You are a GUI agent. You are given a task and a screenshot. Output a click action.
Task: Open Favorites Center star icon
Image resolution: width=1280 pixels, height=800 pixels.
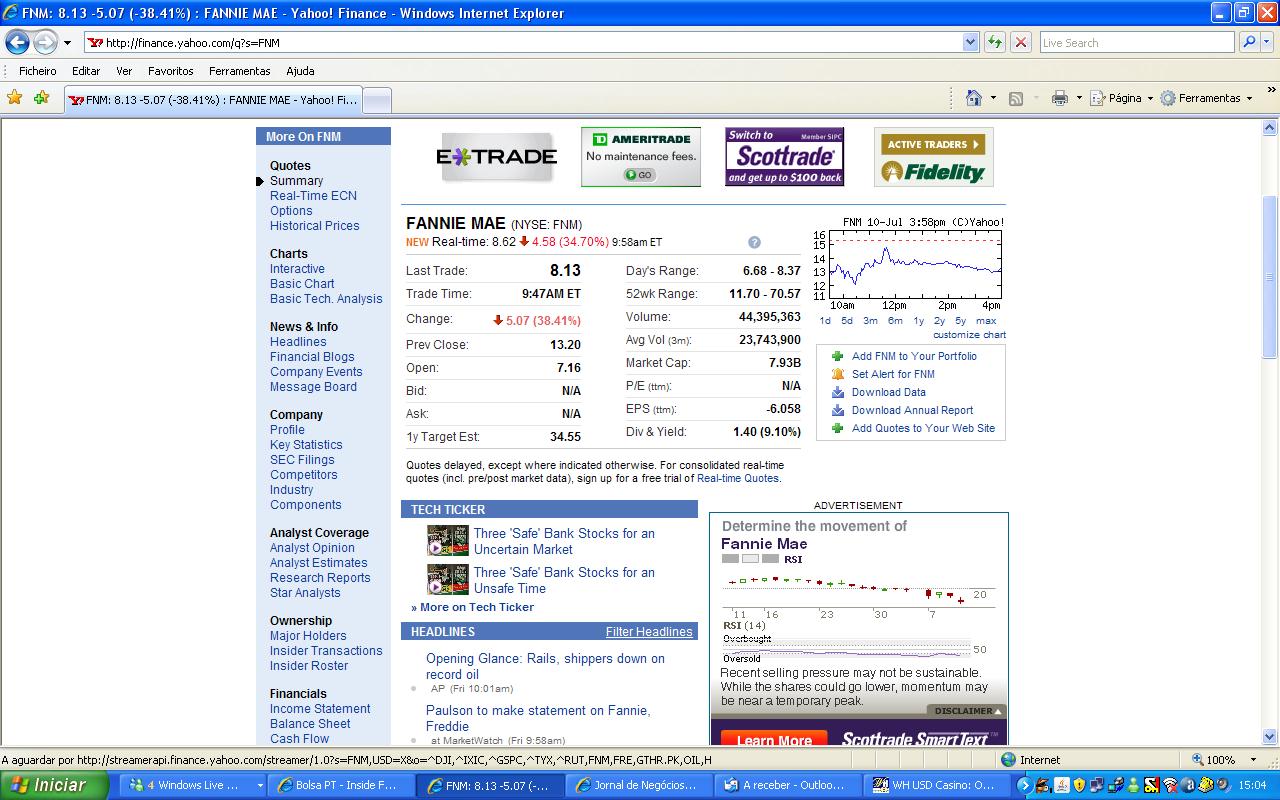[x=14, y=97]
